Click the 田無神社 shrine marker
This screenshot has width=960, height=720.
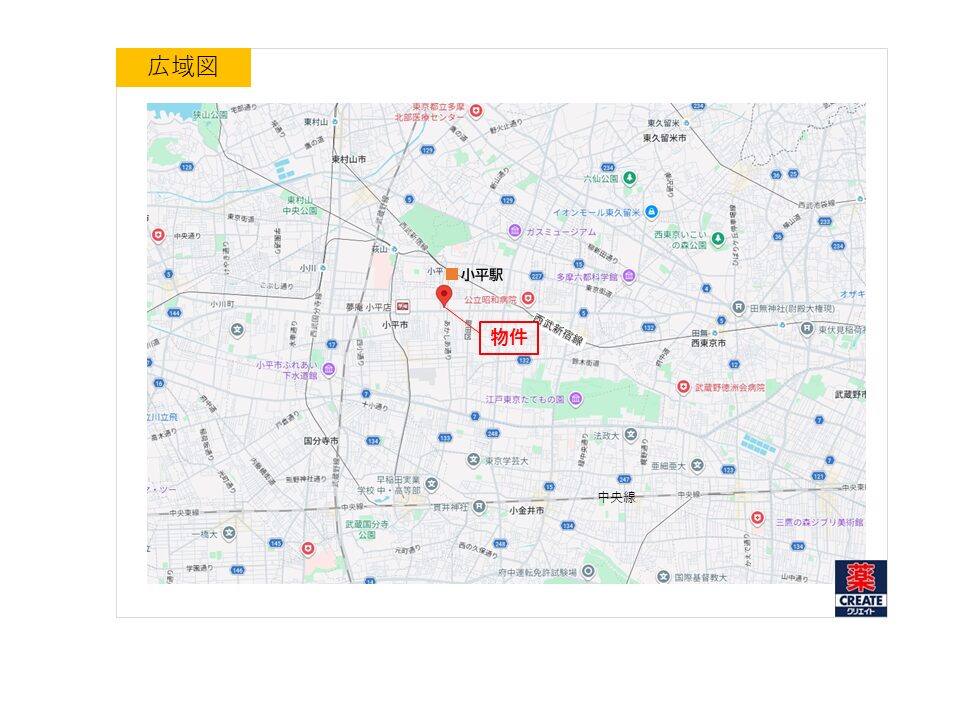click(738, 308)
